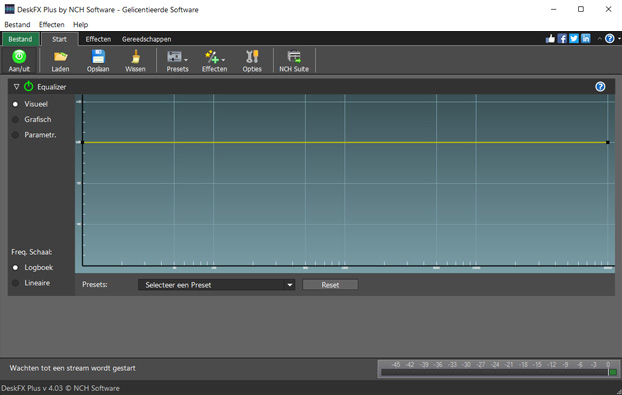The image size is (622, 395).
Task: Share via the Facebook icon
Action: tap(562, 38)
